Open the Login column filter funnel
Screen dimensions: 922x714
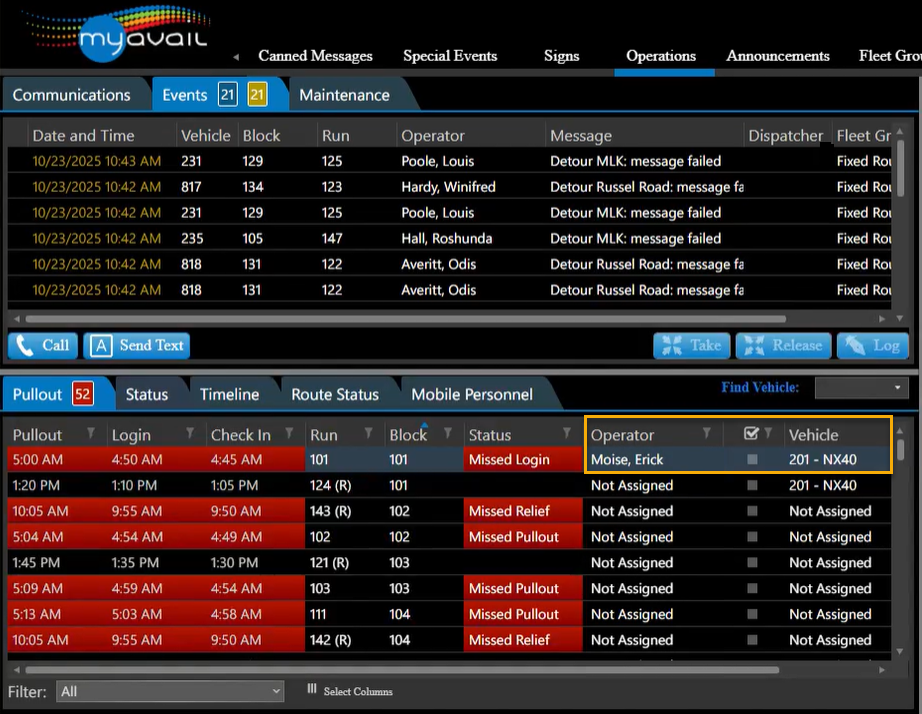[190, 434]
